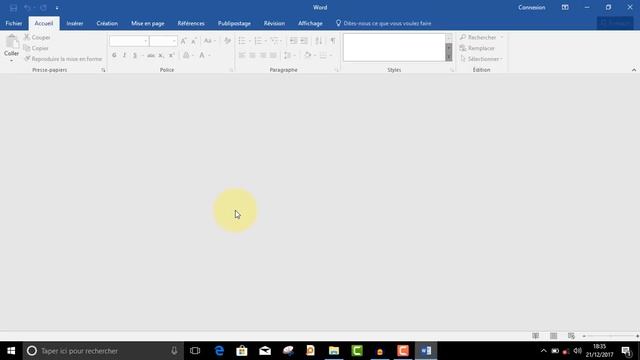Click the Couper scissors button
Screen dimensions: 640x360
[x=37, y=37]
